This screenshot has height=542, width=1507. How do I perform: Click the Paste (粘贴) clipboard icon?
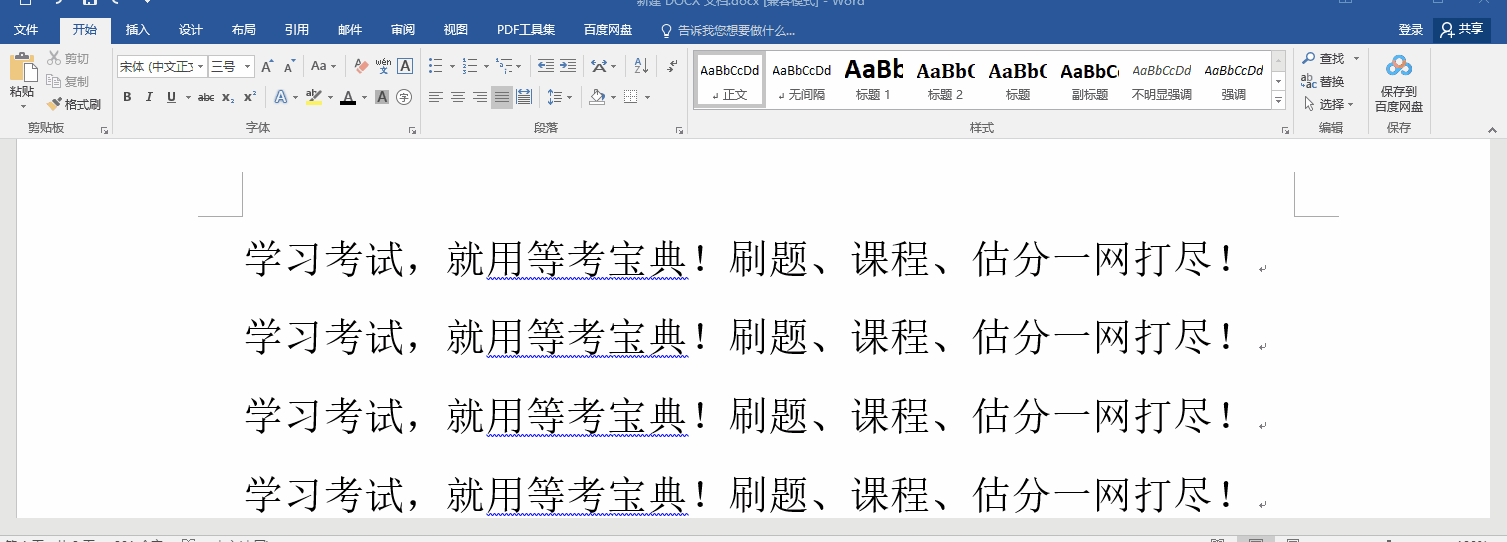(x=22, y=68)
